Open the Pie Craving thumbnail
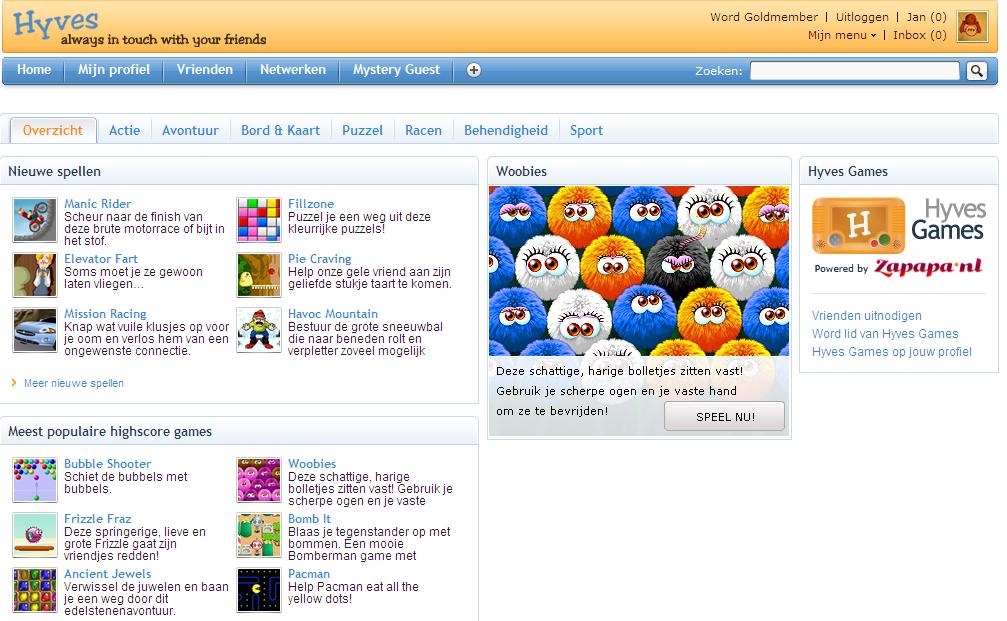The image size is (1007, 621). [259, 275]
